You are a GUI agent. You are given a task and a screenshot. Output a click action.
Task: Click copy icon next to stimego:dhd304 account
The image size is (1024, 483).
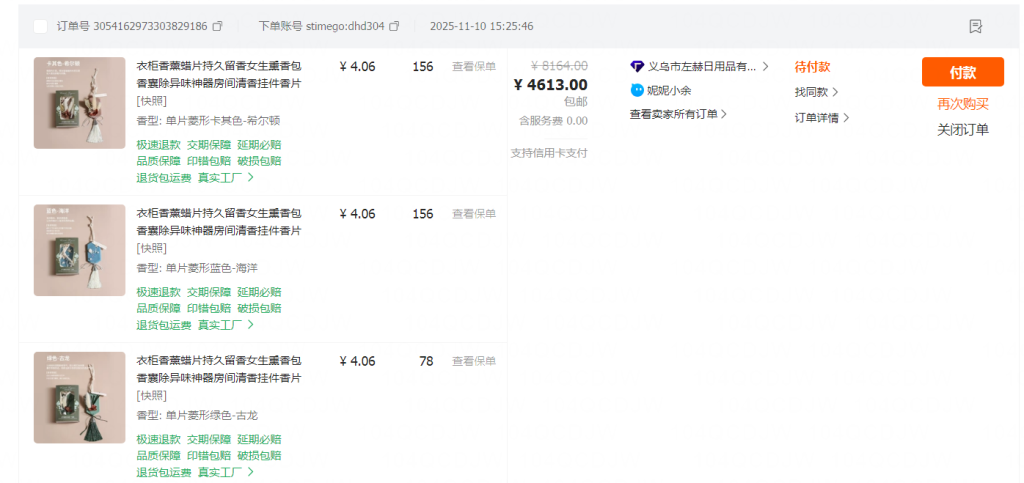click(394, 26)
